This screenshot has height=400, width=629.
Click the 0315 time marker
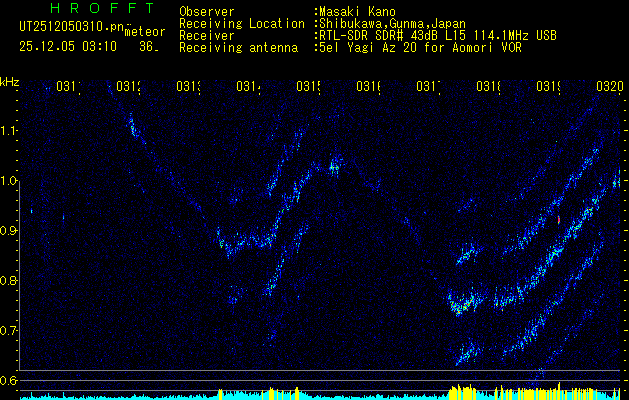[308, 86]
